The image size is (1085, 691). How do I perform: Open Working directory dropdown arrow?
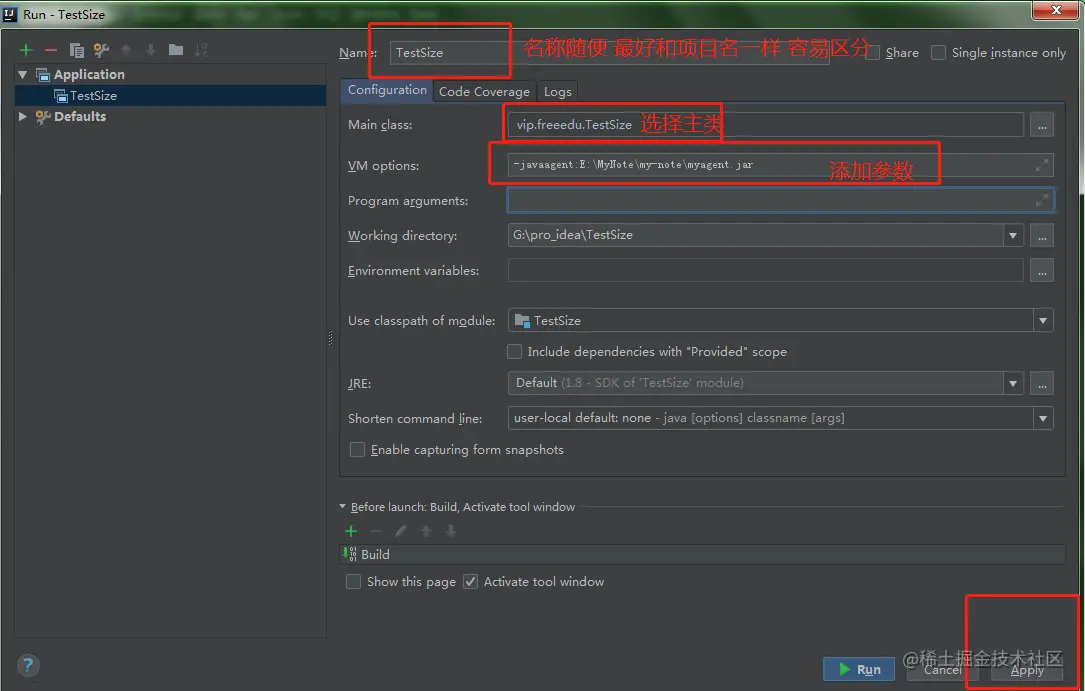point(1013,236)
